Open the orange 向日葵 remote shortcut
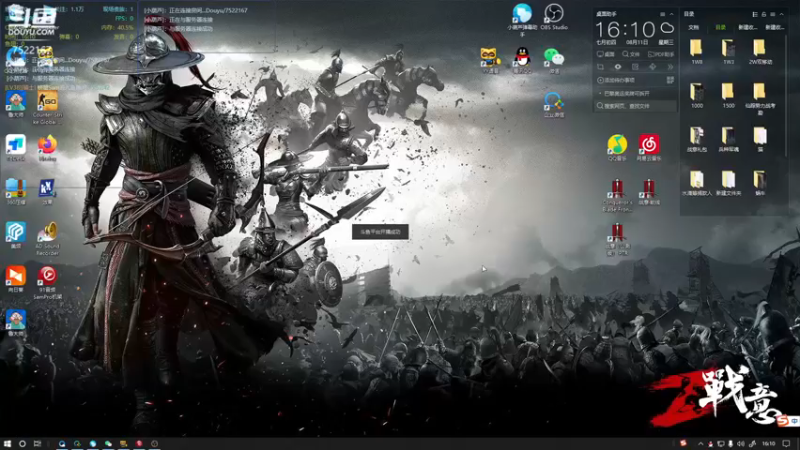Image resolution: width=800 pixels, height=450 pixels. pyautogui.click(x=16, y=276)
